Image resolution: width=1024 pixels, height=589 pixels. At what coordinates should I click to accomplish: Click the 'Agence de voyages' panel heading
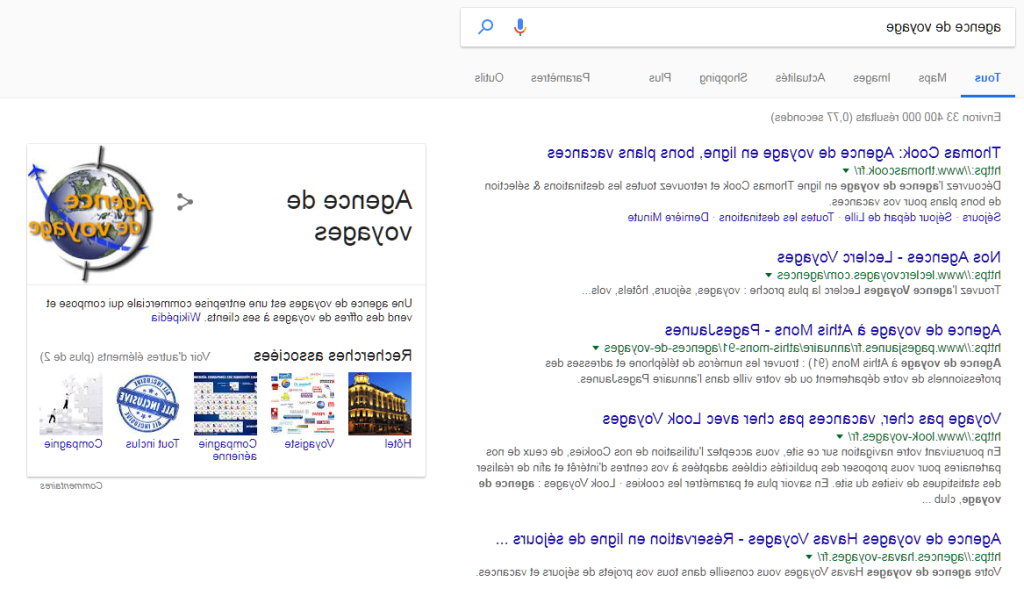[x=349, y=216]
